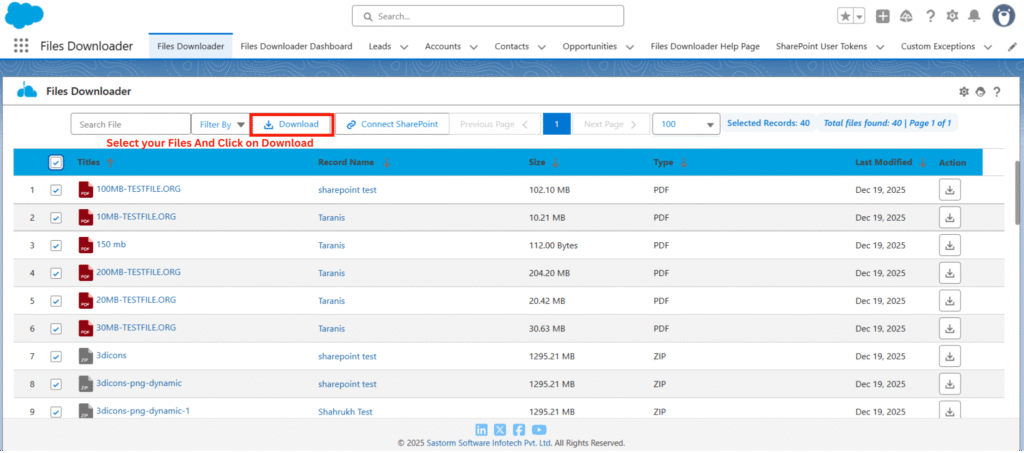This screenshot has height=453, width=1024.
Task: Uncheck the 3dicons-png-dynamic row checkbox
Action: pos(56,384)
